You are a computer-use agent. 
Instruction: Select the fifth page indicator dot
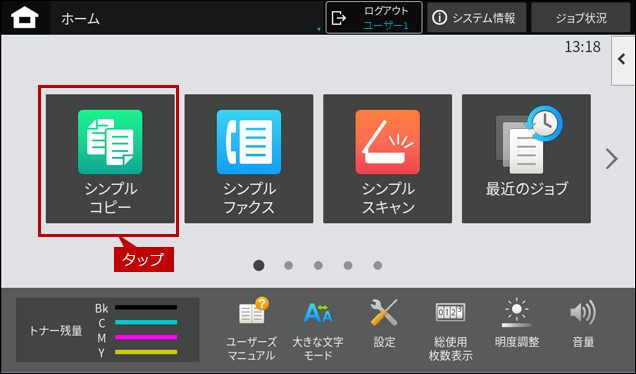378,265
